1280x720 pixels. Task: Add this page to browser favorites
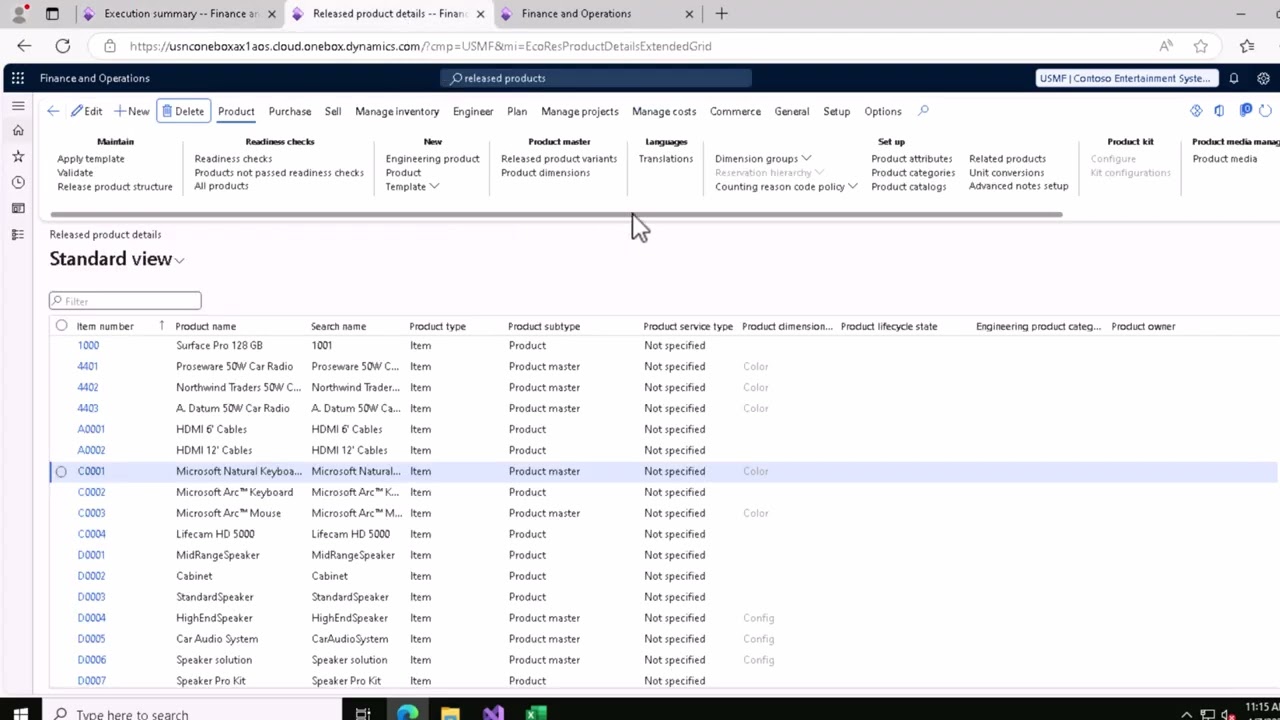pos(1201,46)
